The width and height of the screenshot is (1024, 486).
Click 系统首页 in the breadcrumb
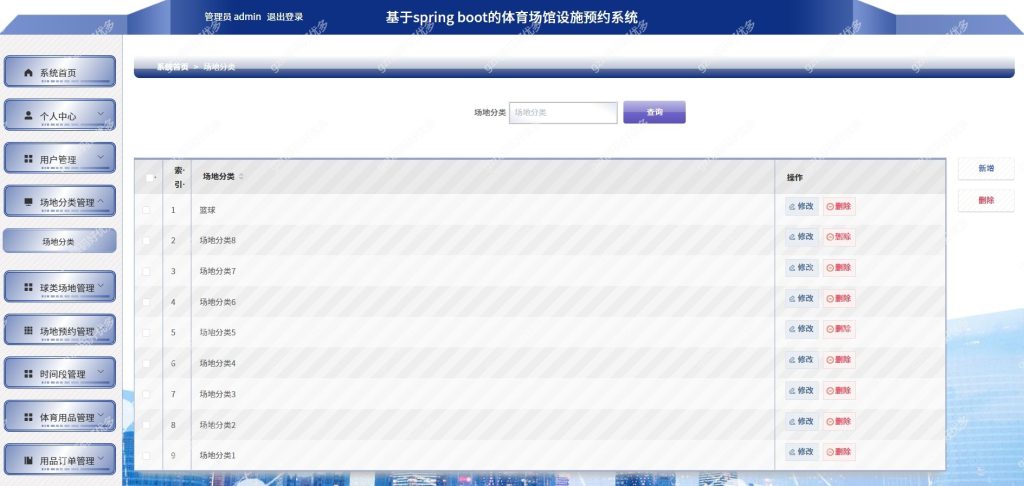click(x=172, y=67)
